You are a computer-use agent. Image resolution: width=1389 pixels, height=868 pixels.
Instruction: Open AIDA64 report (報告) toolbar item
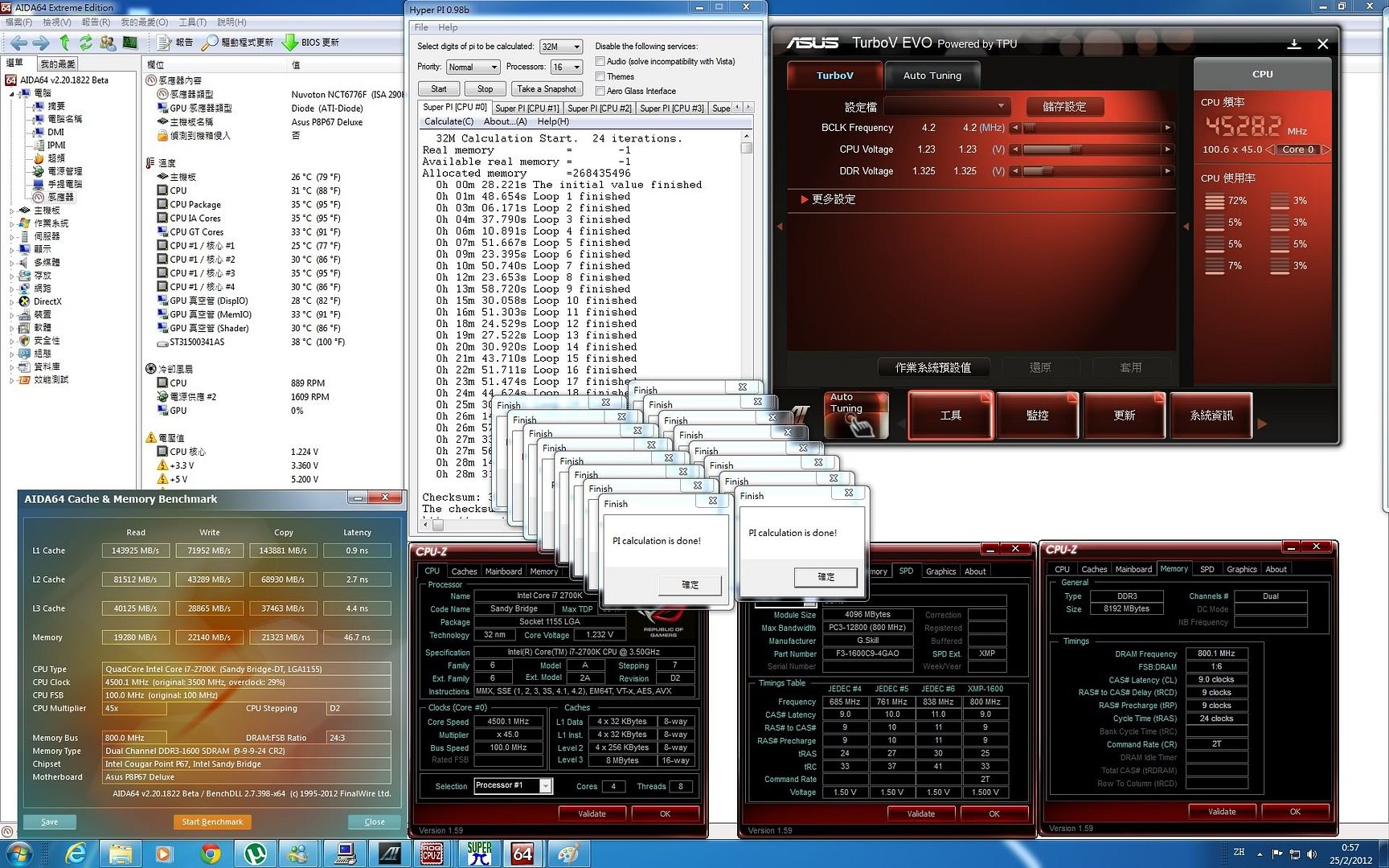174,43
